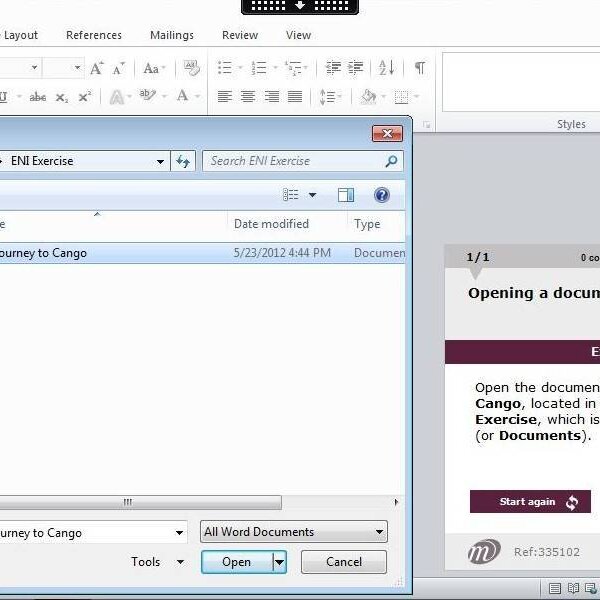Click the Grow Font icon
600x600 pixels.
(96, 68)
